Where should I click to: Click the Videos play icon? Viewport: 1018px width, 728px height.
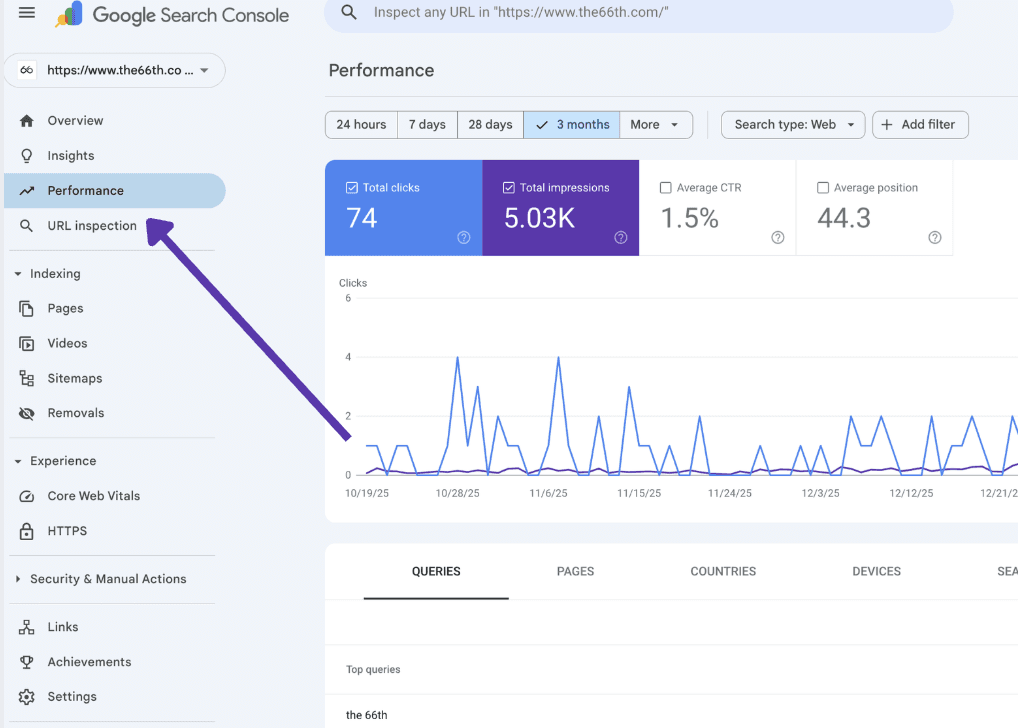(x=27, y=344)
